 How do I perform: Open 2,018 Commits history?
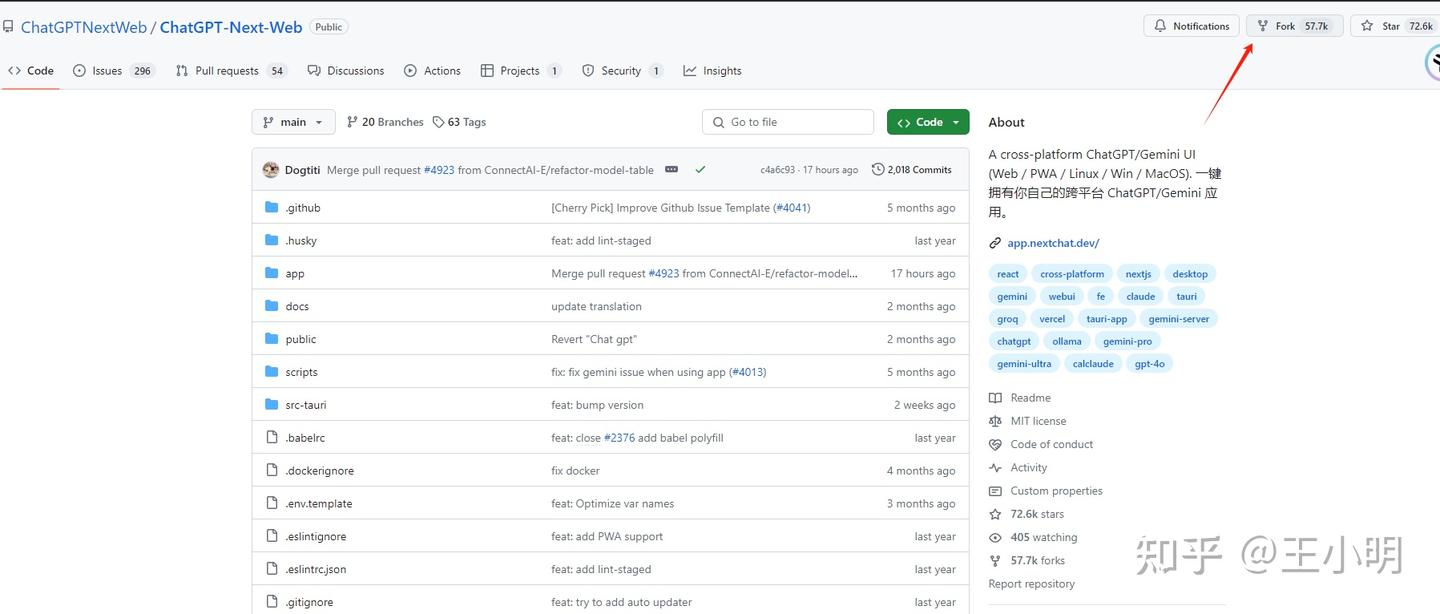pos(911,170)
